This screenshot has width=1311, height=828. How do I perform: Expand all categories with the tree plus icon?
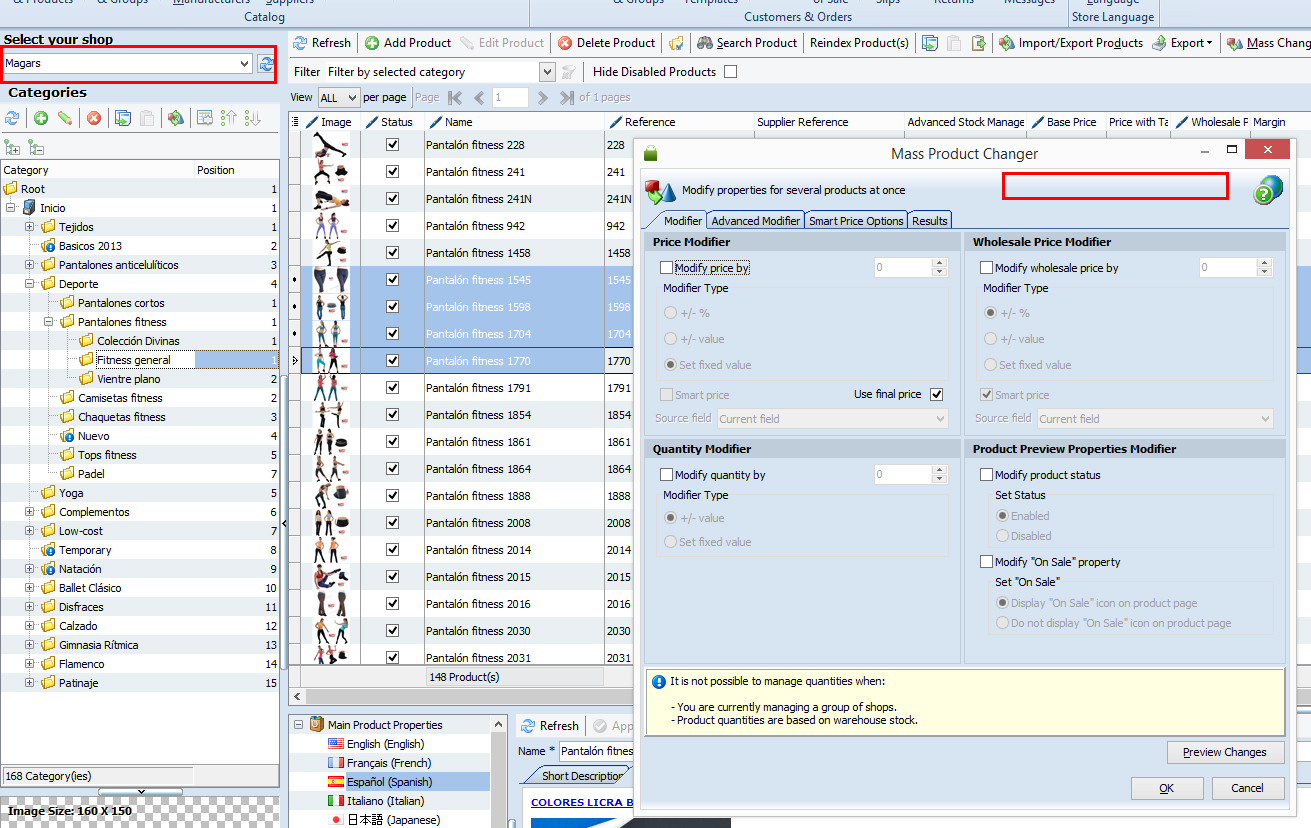[x=13, y=147]
